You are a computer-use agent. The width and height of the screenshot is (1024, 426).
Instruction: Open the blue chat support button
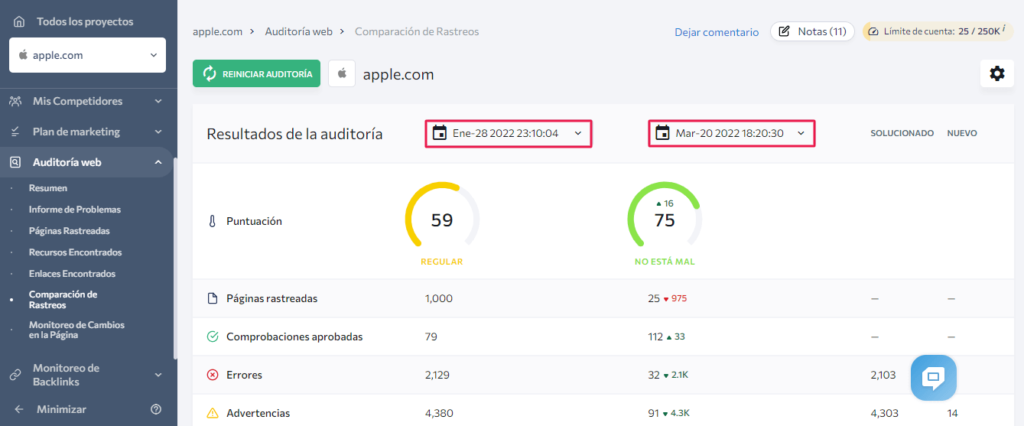click(x=933, y=378)
